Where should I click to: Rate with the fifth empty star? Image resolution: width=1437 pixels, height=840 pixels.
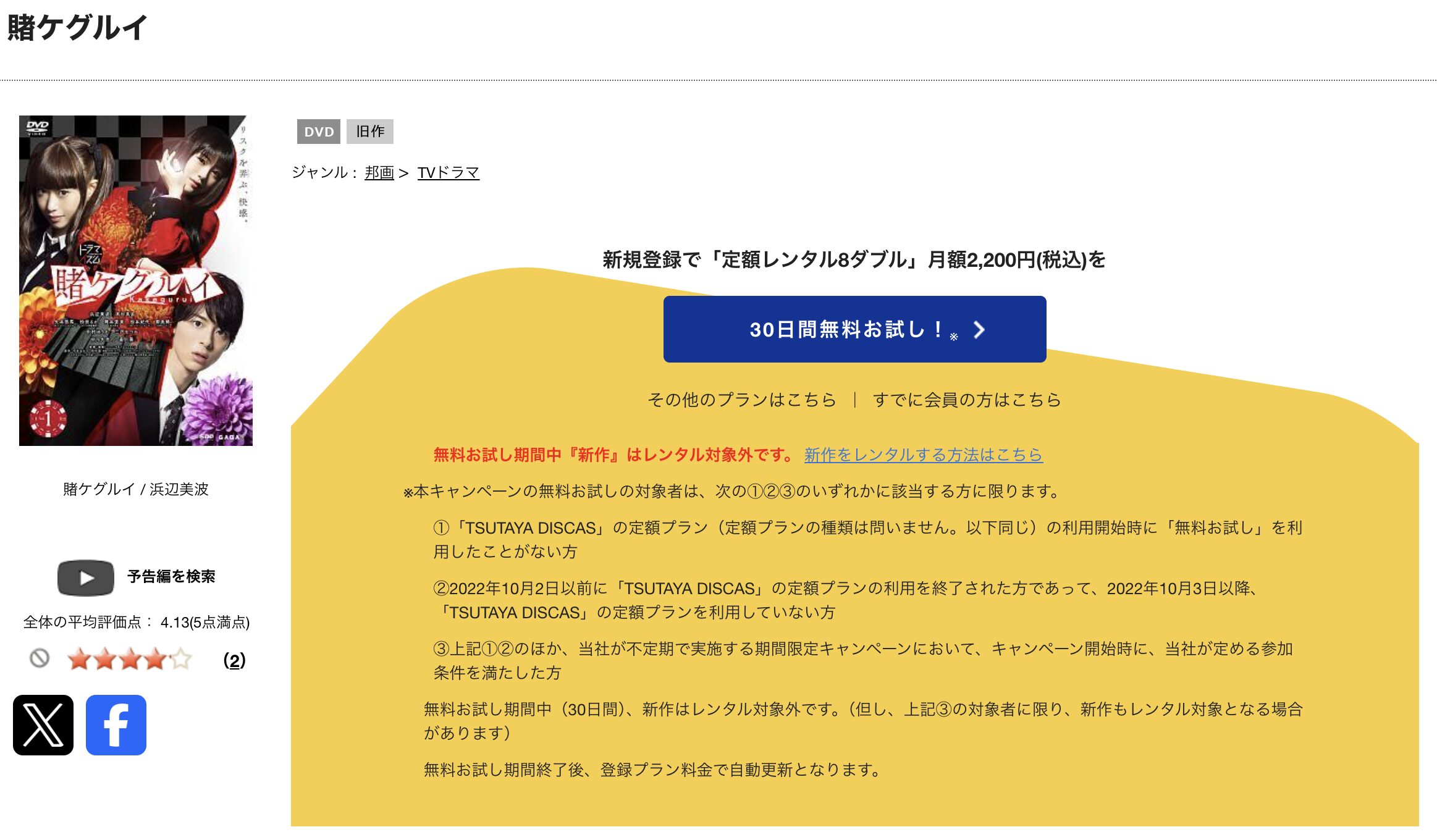pos(180,659)
